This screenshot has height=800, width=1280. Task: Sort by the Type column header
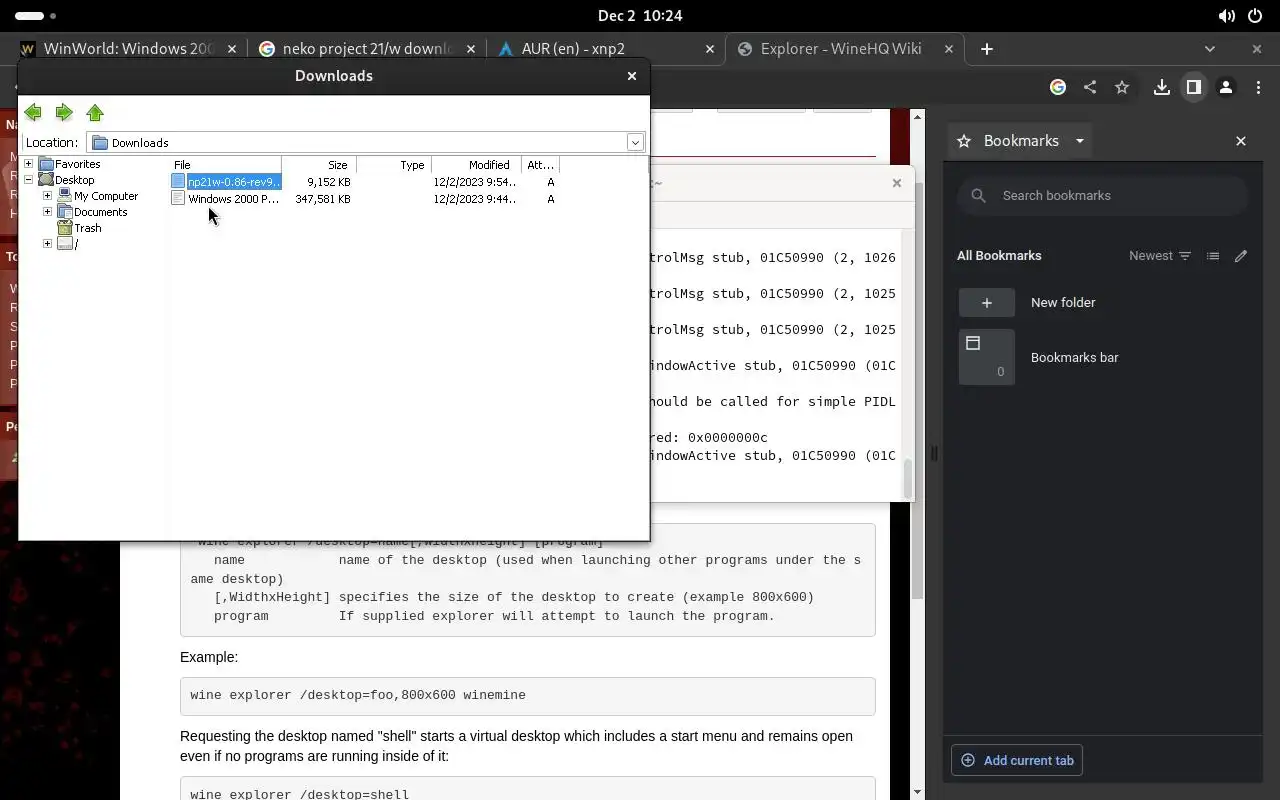pyautogui.click(x=393, y=165)
